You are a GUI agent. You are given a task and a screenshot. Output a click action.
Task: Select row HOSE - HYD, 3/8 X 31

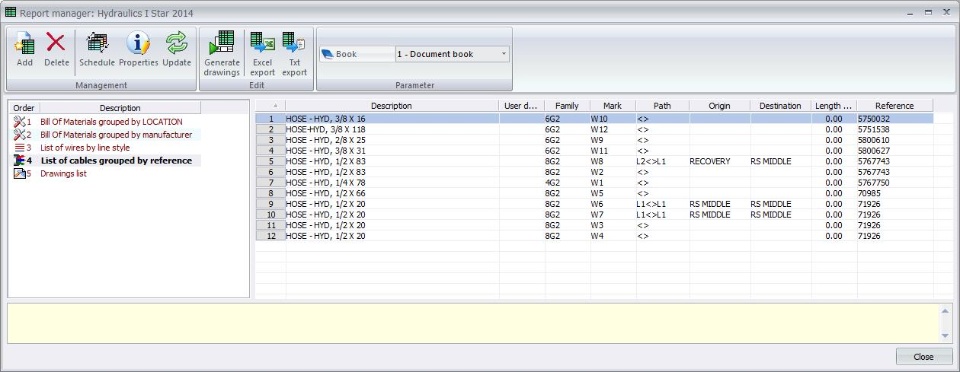click(x=594, y=151)
